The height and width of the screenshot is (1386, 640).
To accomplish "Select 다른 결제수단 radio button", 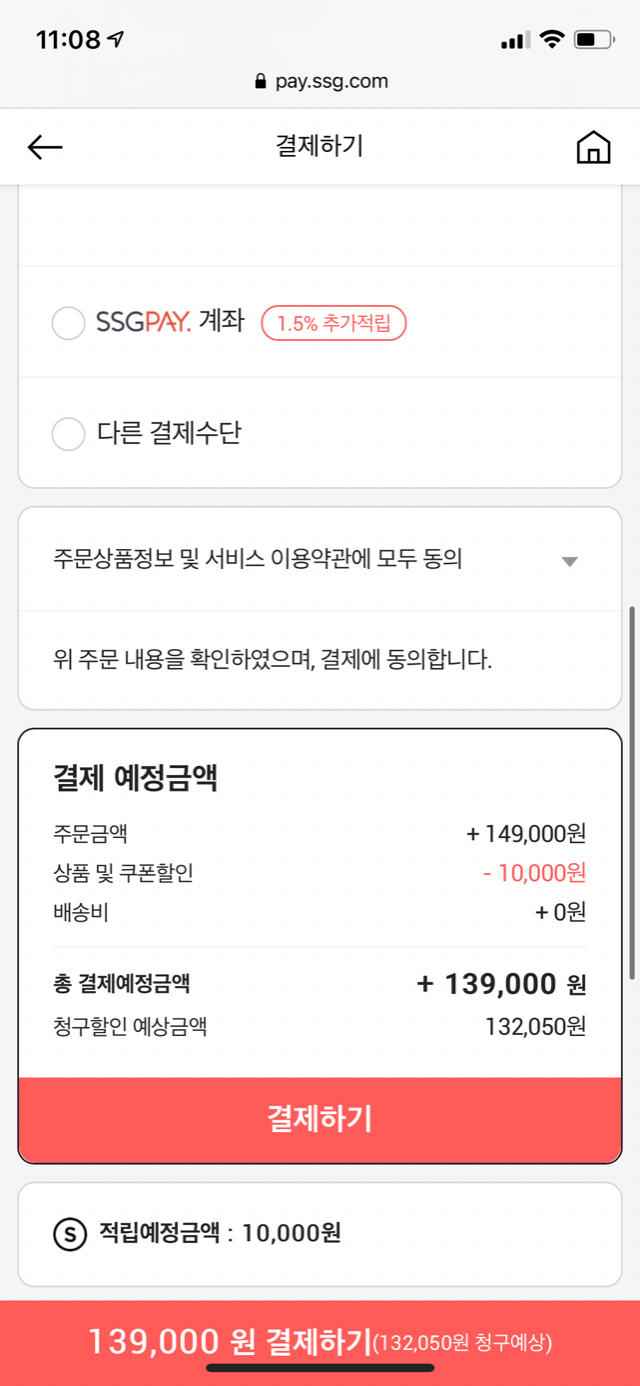I will (68, 434).
